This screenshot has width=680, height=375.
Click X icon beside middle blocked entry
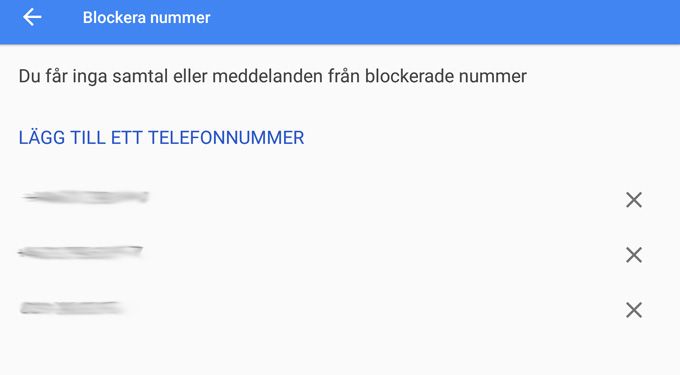coord(634,255)
